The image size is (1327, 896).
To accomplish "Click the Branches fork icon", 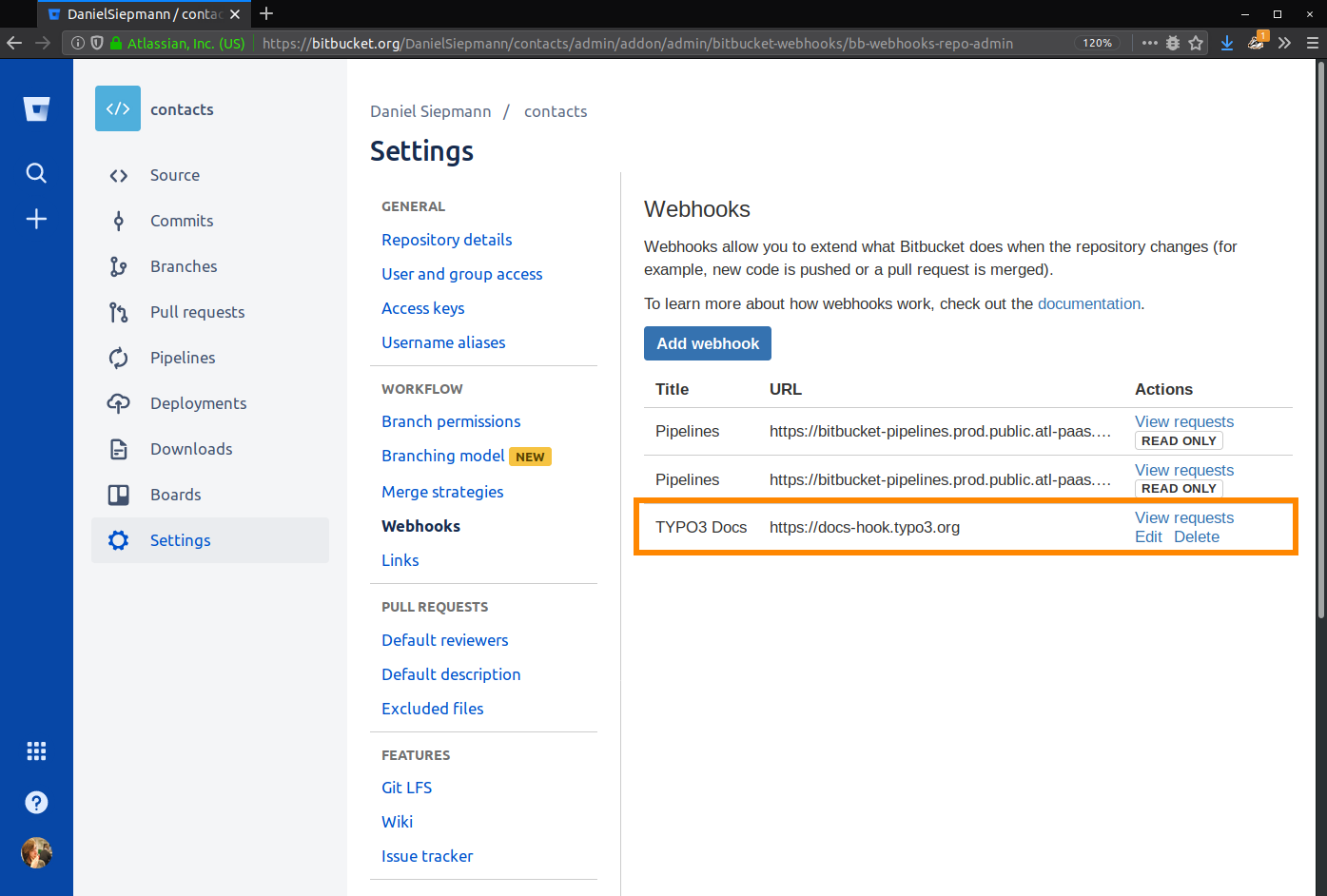I will tap(118, 266).
